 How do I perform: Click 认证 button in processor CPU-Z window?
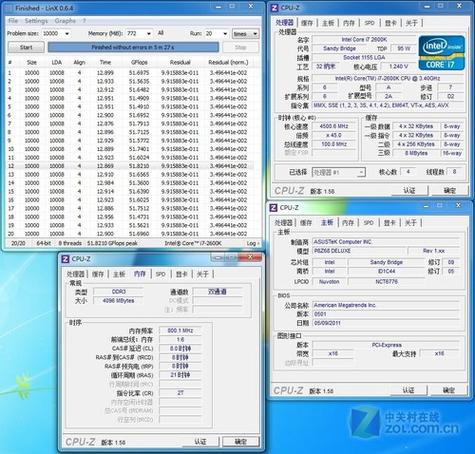pos(409,190)
